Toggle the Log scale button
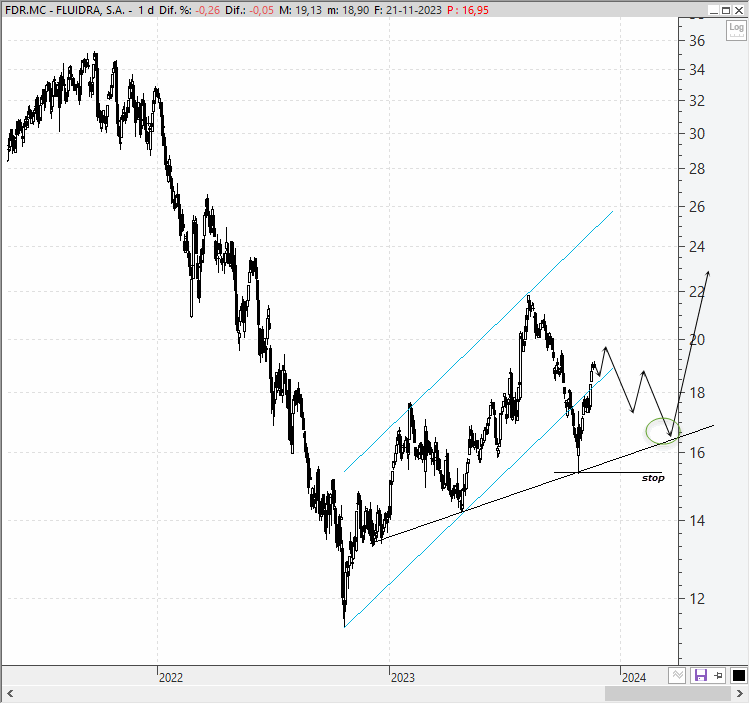The image size is (750, 704). 736,30
